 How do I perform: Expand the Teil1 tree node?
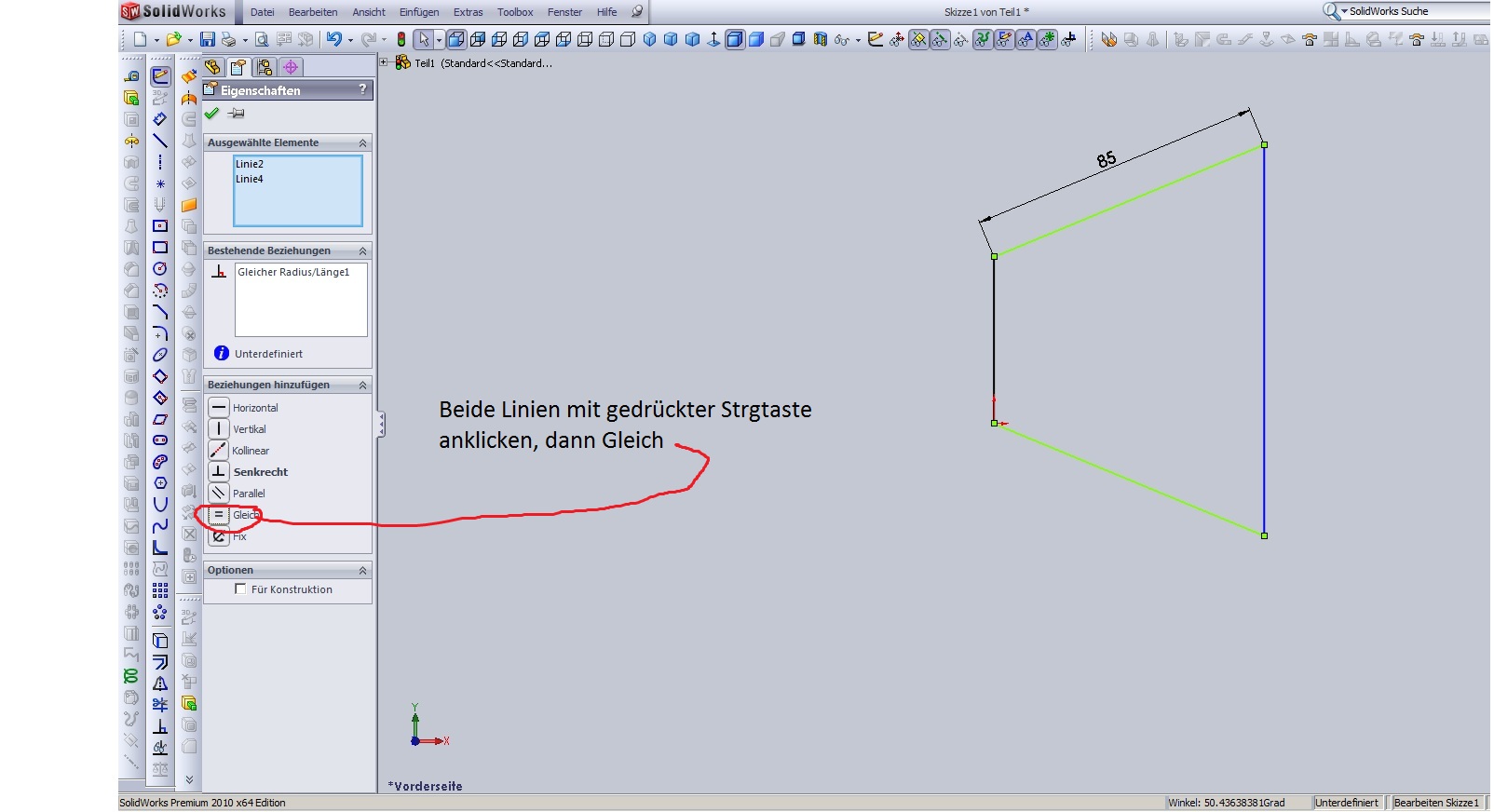click(384, 62)
